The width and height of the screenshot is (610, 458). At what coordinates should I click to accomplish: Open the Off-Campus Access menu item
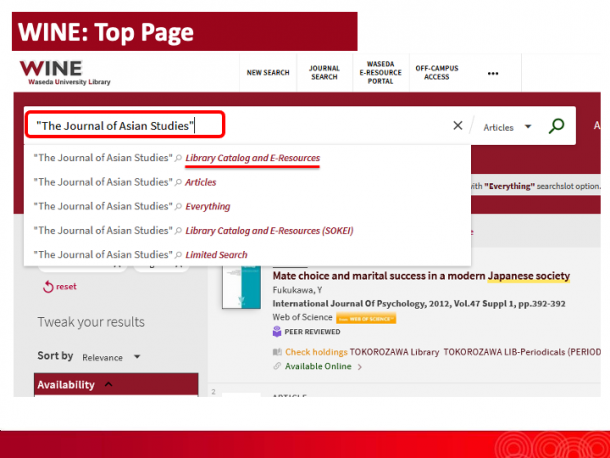[437, 73]
